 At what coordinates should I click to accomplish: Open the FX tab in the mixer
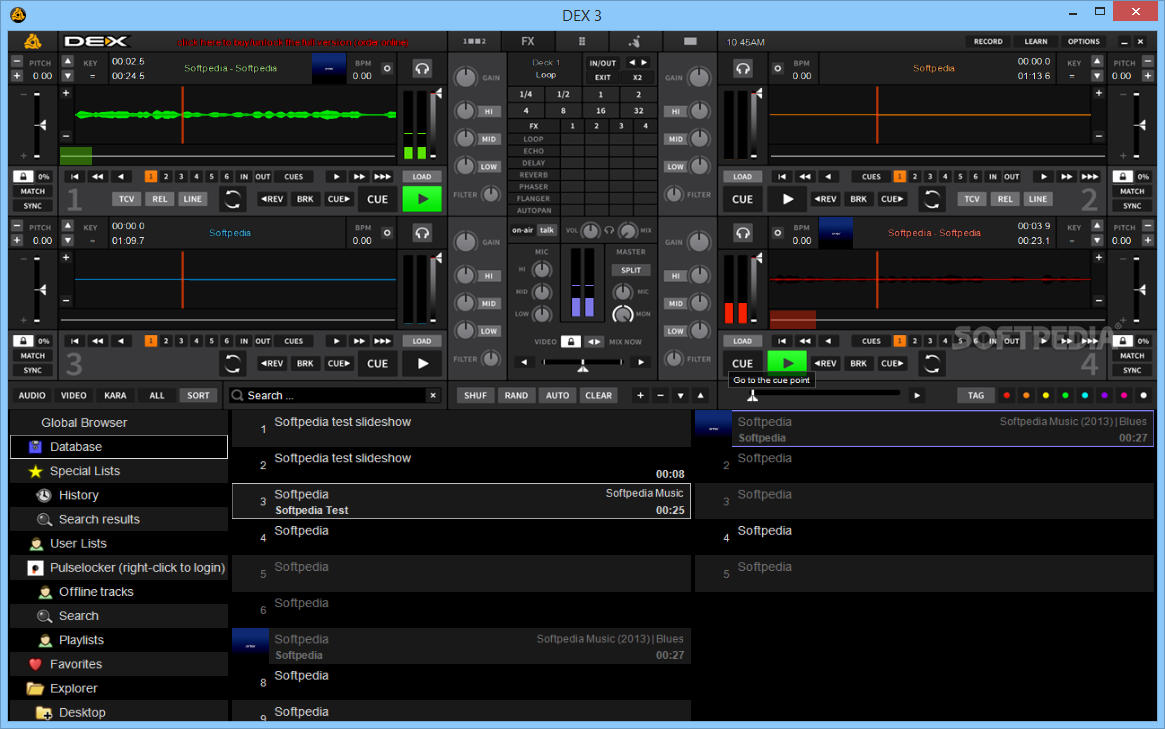(x=528, y=42)
